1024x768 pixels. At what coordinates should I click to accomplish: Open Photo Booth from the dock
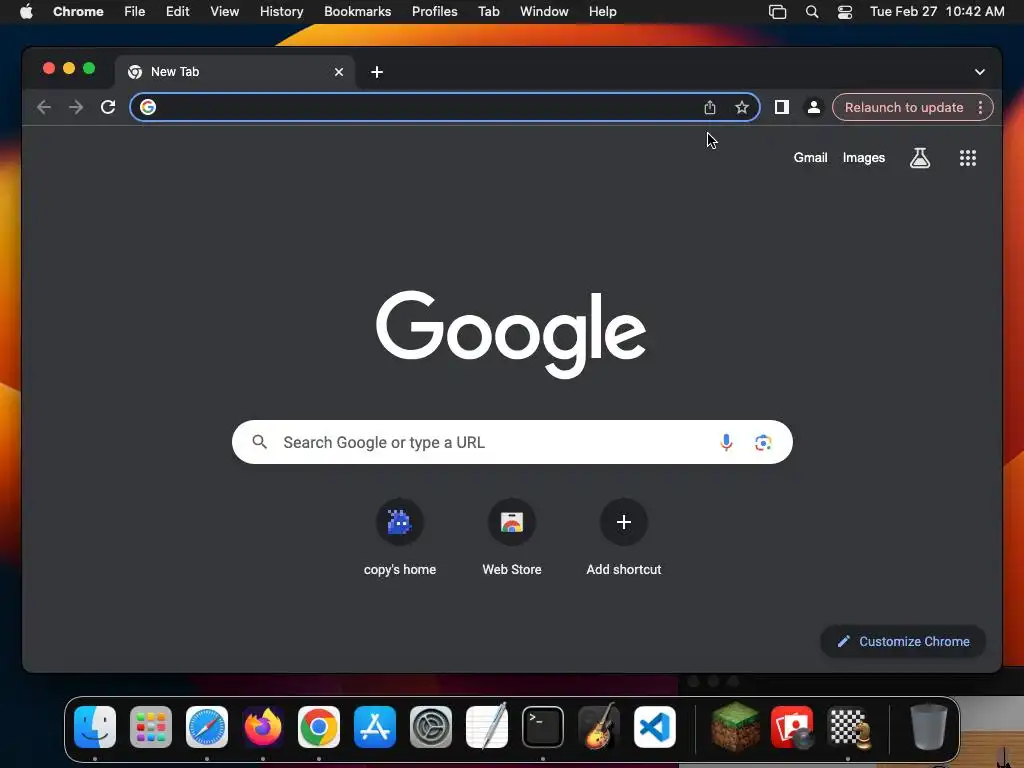tap(792, 727)
